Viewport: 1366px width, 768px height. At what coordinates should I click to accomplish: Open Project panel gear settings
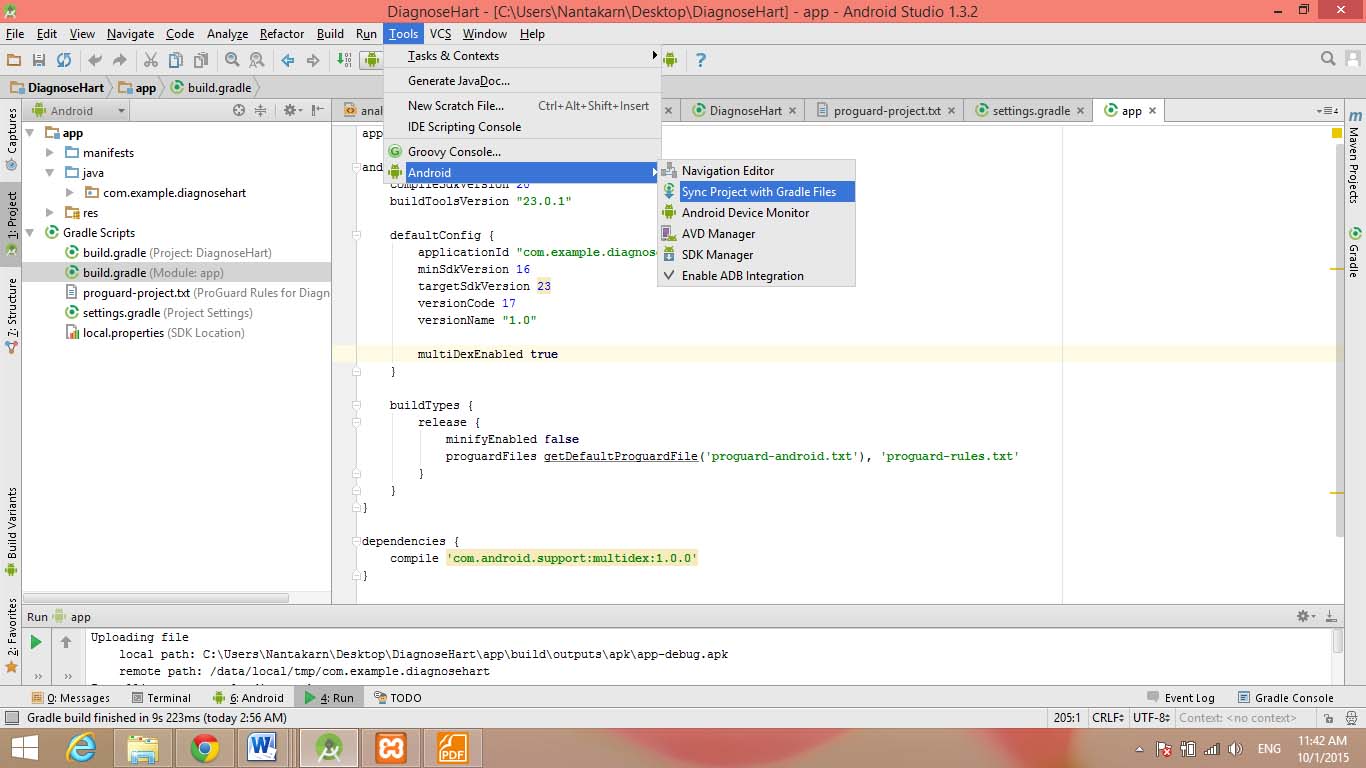[291, 110]
